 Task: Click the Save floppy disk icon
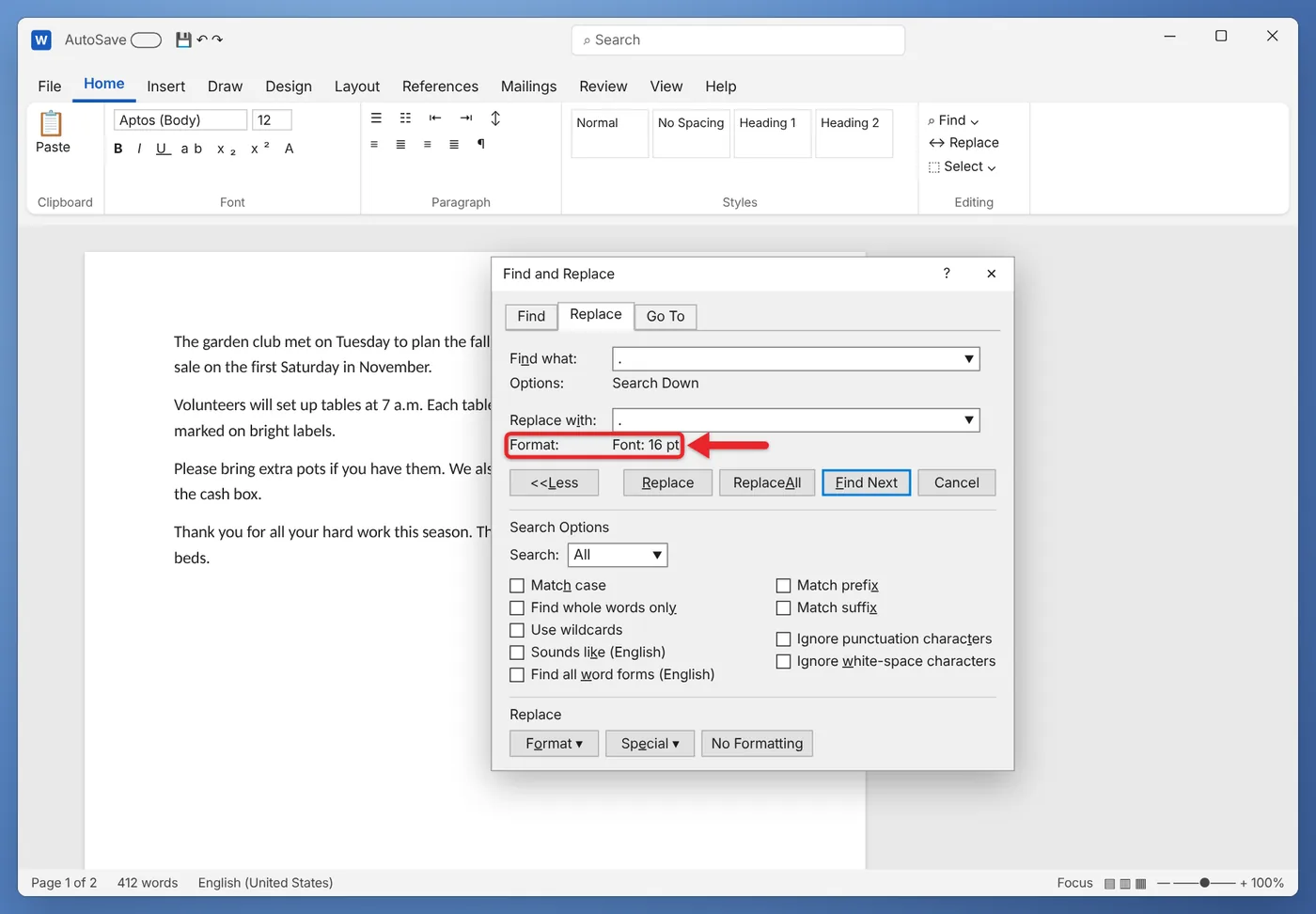[x=183, y=39]
